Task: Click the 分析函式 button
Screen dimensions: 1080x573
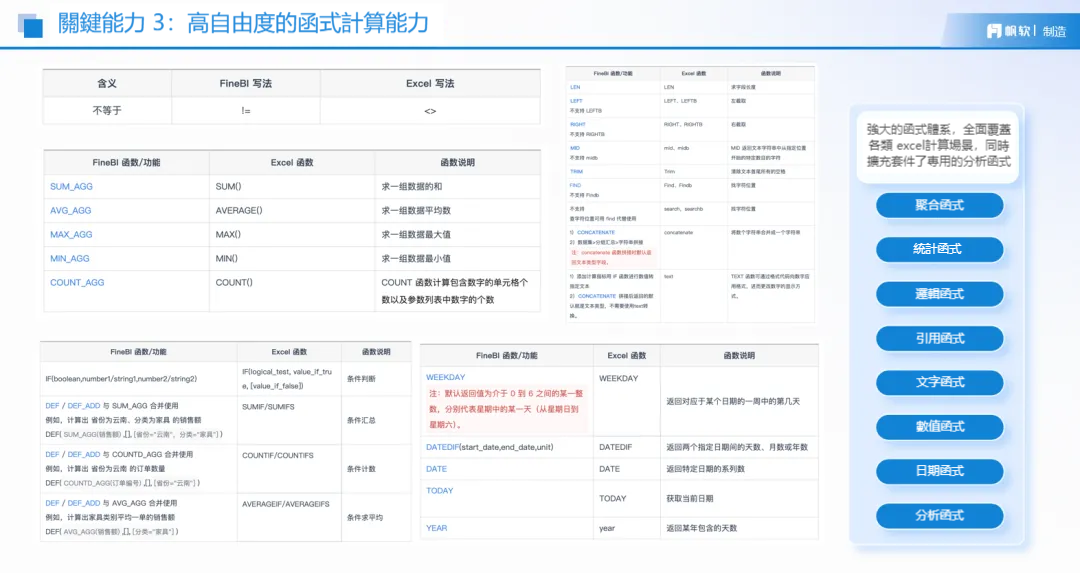Action: point(939,515)
